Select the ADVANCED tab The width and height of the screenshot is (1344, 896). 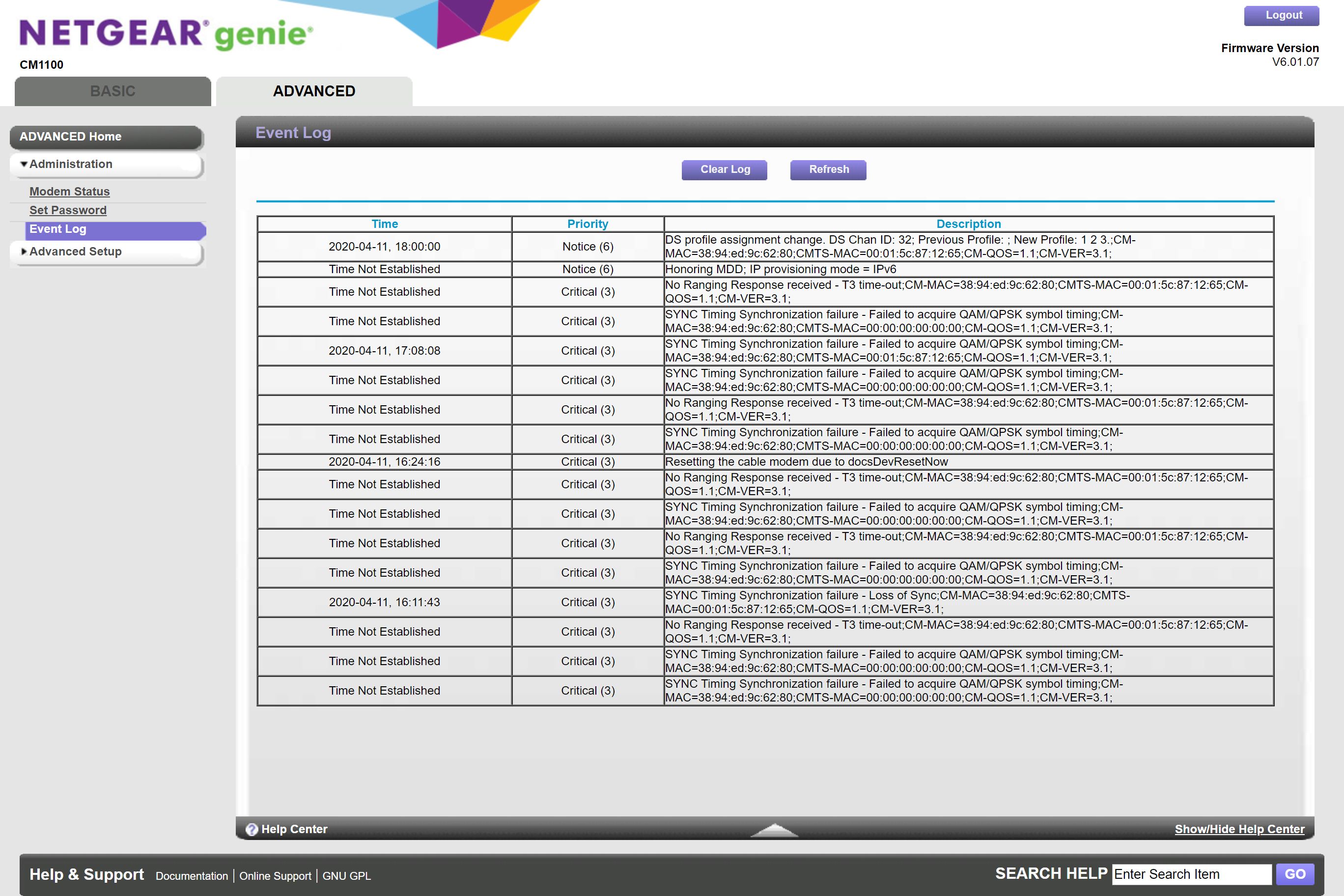click(314, 91)
